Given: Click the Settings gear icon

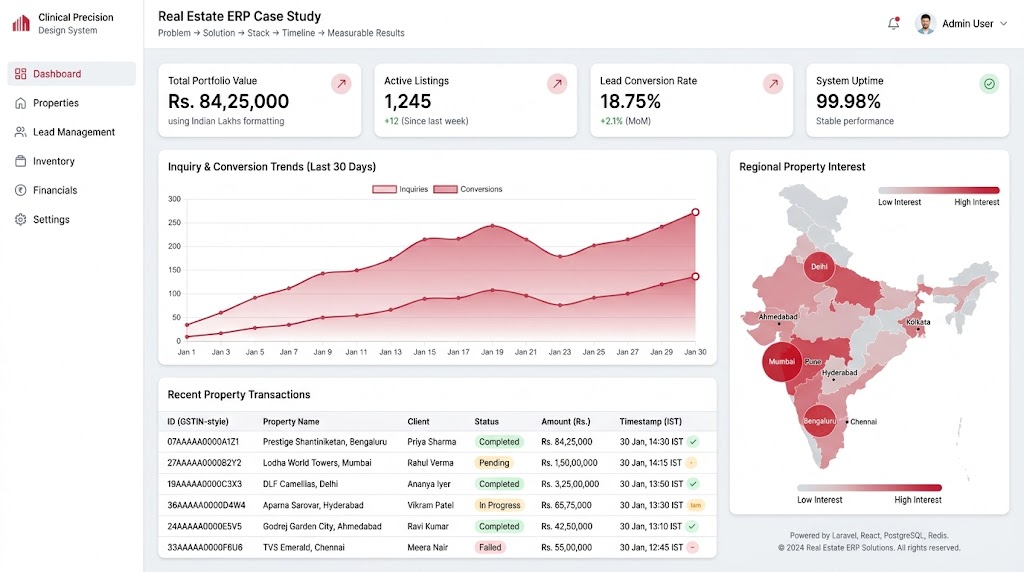Looking at the screenshot, I should pos(20,219).
